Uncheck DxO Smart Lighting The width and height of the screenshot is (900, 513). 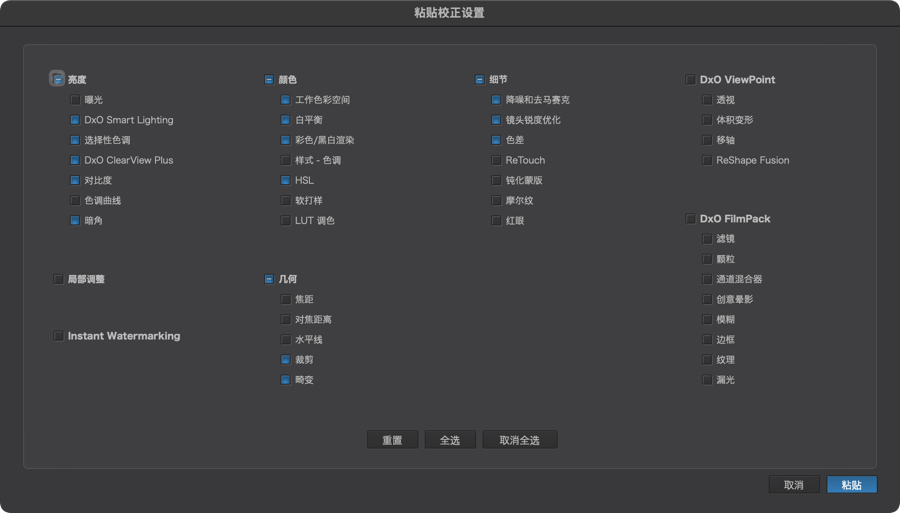(75, 120)
